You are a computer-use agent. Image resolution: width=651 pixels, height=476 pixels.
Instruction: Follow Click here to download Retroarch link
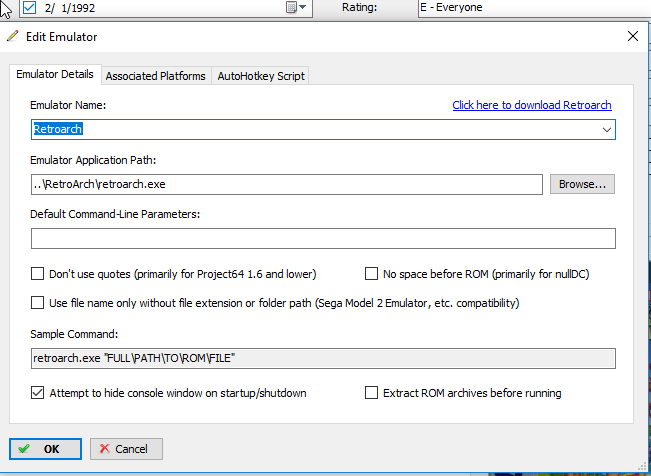point(532,105)
